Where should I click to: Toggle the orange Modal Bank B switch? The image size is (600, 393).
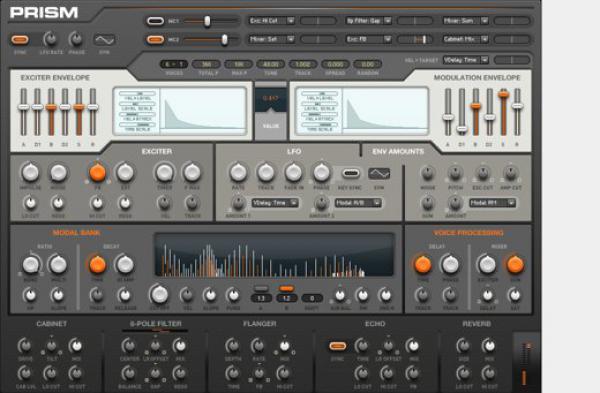[286, 289]
